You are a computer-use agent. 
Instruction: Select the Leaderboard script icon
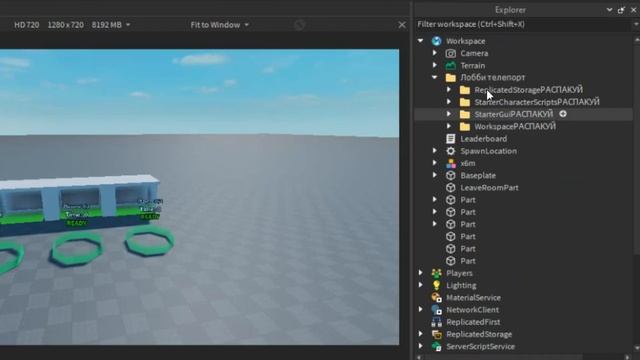(451, 139)
